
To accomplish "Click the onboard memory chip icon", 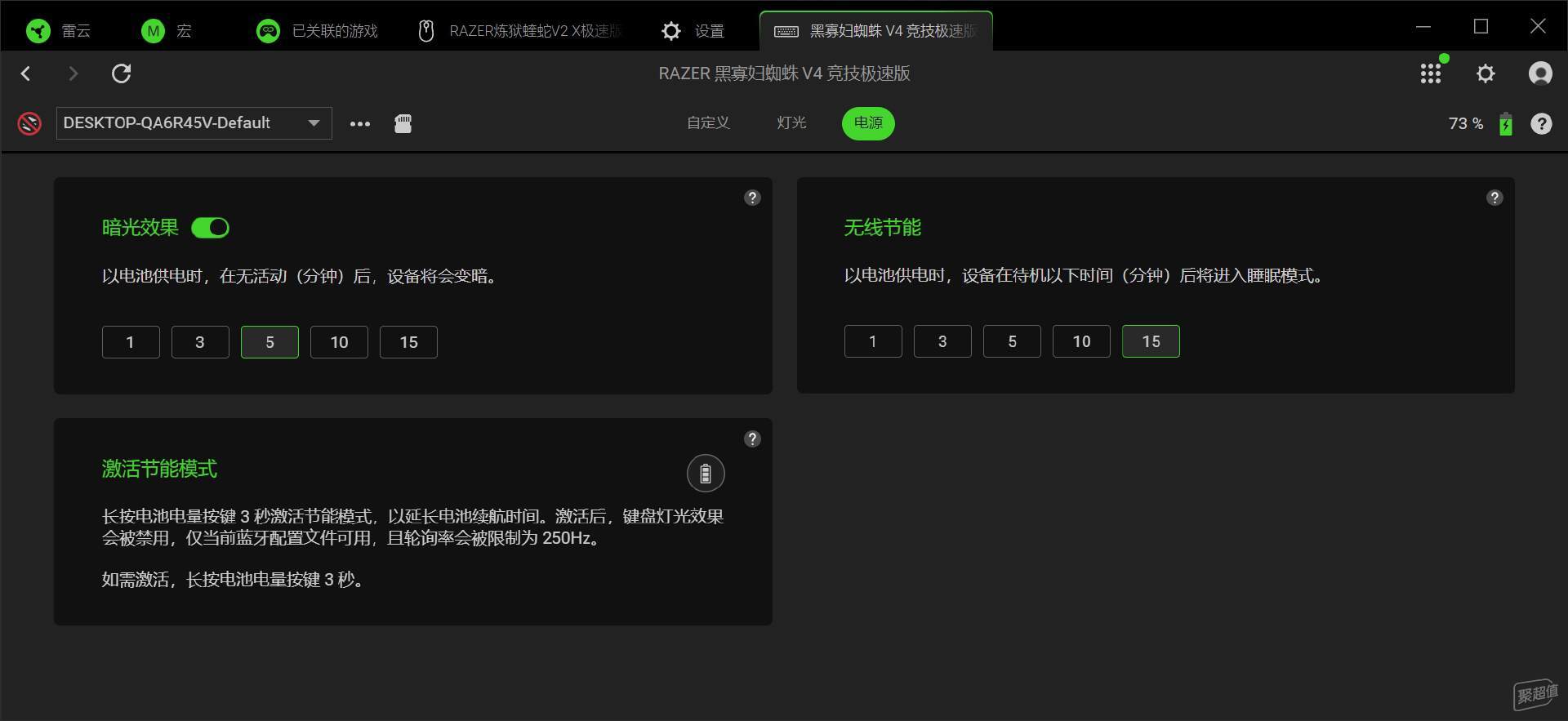I will (x=403, y=123).
